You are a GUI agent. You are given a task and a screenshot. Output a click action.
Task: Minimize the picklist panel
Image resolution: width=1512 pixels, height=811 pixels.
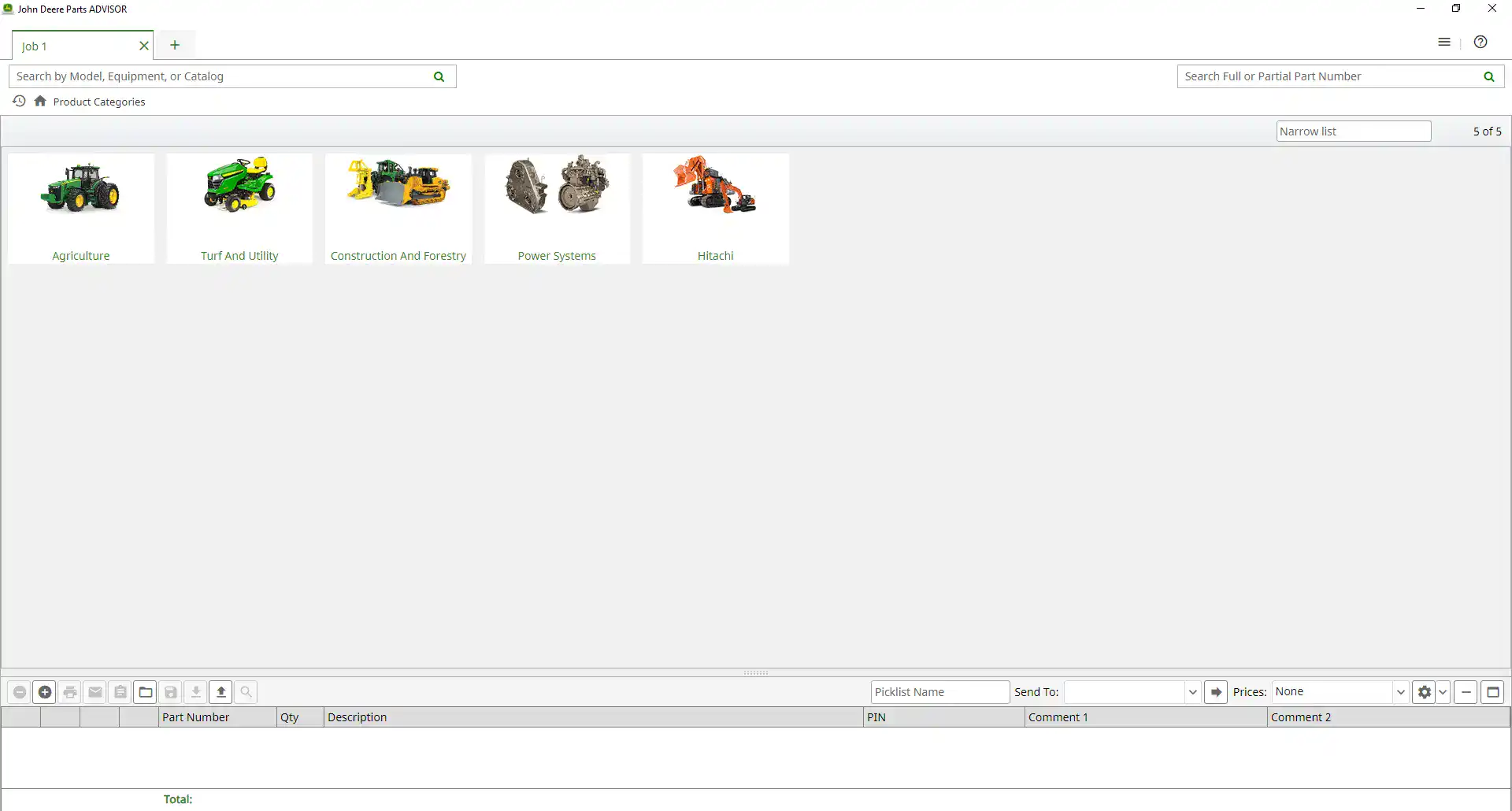1466,692
